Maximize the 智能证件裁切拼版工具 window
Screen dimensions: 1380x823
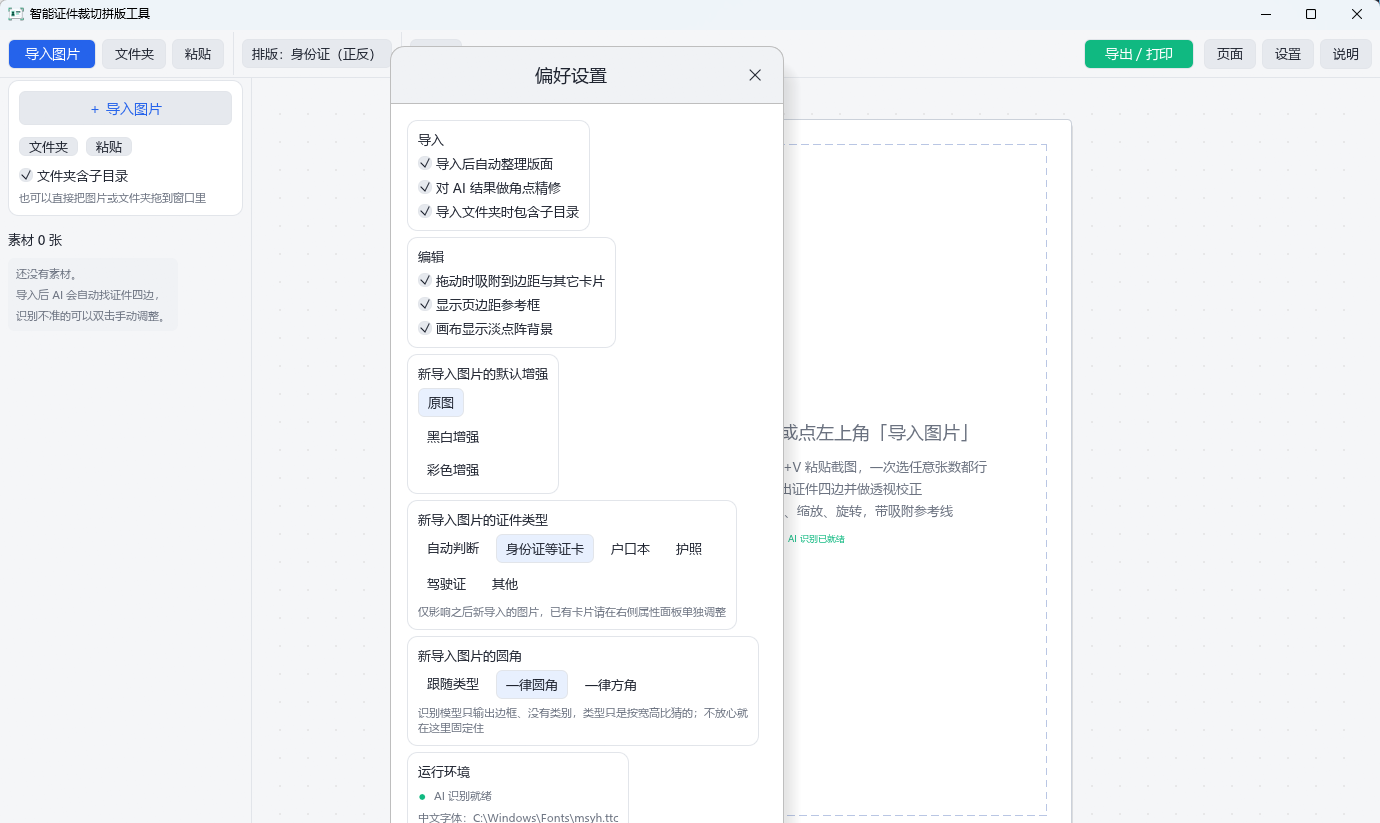coord(1311,14)
